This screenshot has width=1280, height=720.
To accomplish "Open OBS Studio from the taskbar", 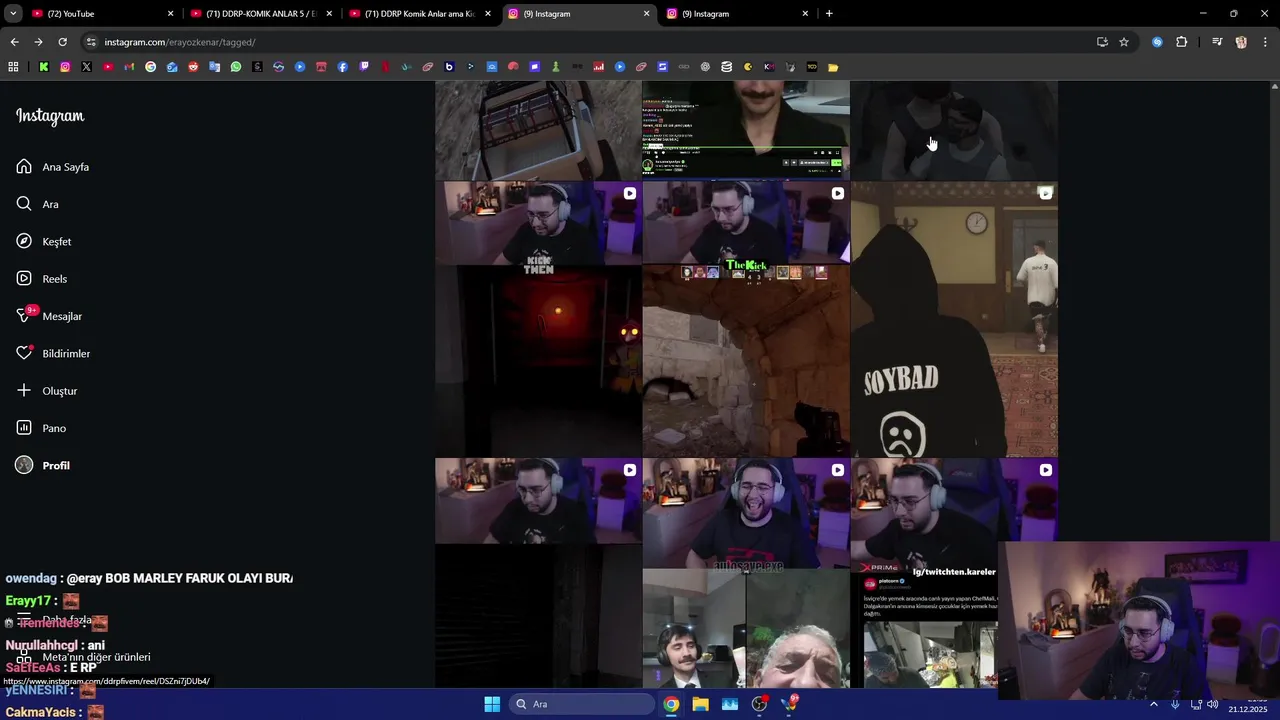I will [x=760, y=704].
